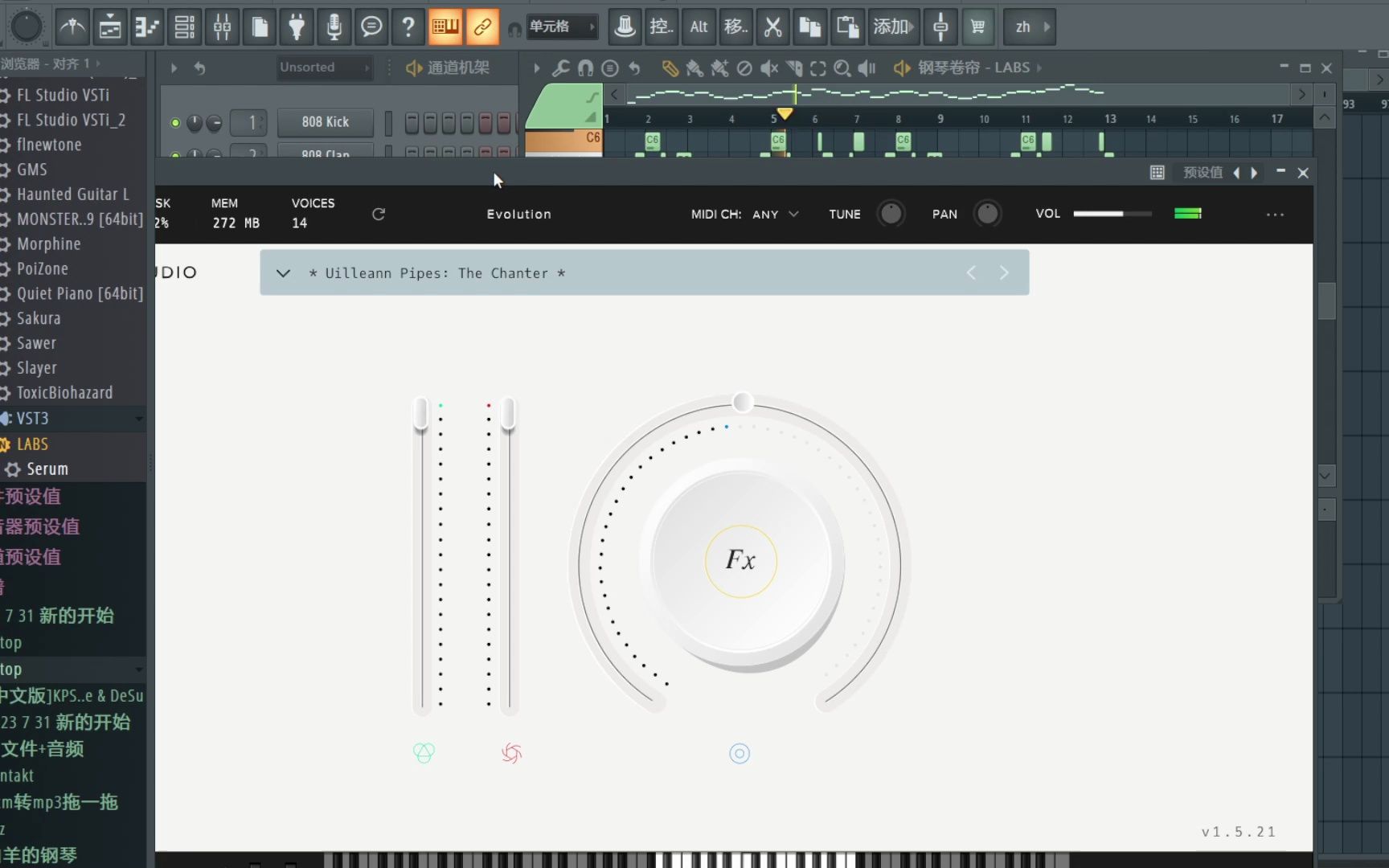
Task: Open the plugin wrapper grid icon
Action: click(1157, 172)
